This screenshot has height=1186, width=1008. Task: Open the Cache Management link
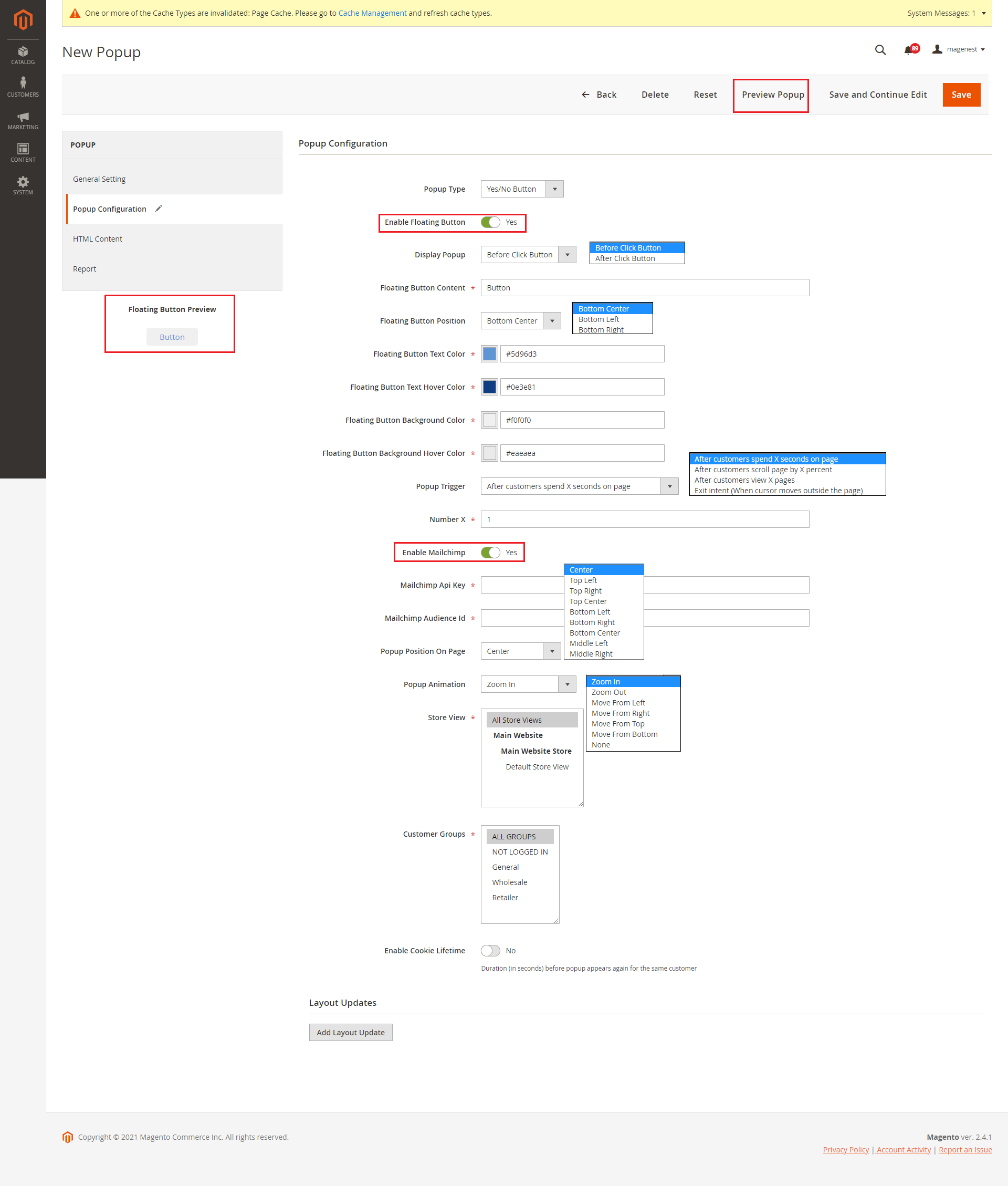(372, 13)
